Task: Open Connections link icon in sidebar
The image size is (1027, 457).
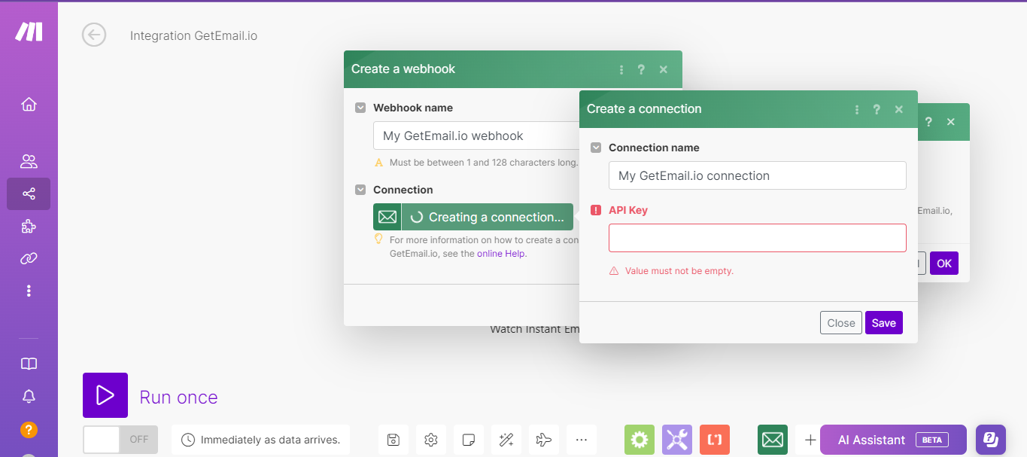Action: [x=29, y=259]
